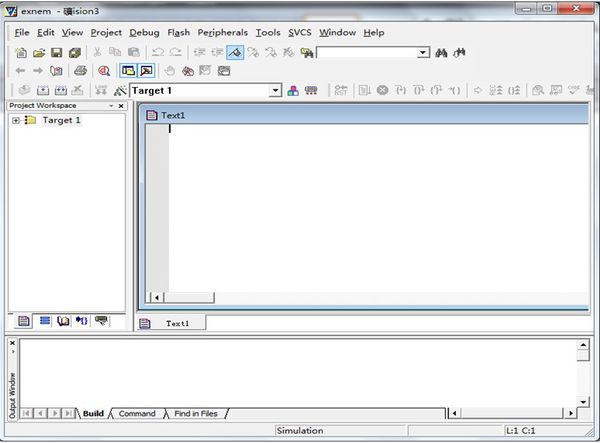Click the Cut scissors icon
Viewport: 600px width, 443px height.
point(97,52)
